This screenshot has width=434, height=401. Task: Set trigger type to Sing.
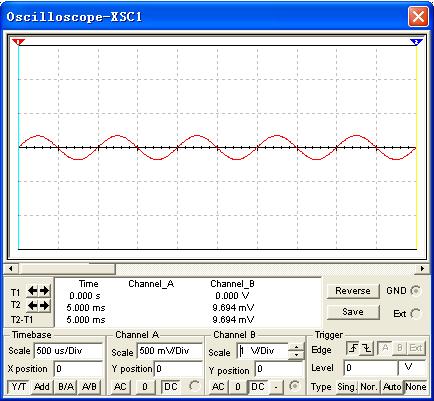[x=347, y=387]
